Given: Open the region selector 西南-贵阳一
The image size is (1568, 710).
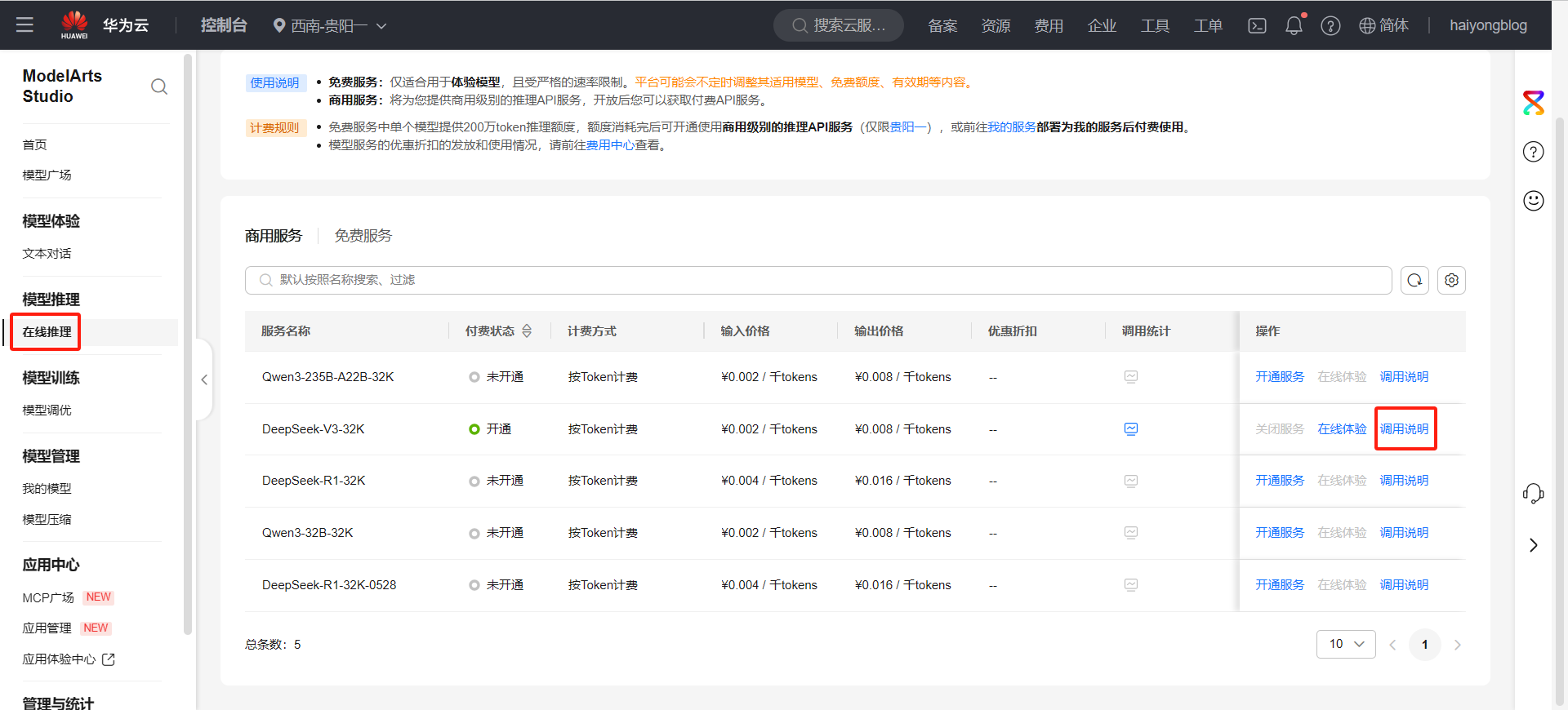Looking at the screenshot, I should 330,25.
